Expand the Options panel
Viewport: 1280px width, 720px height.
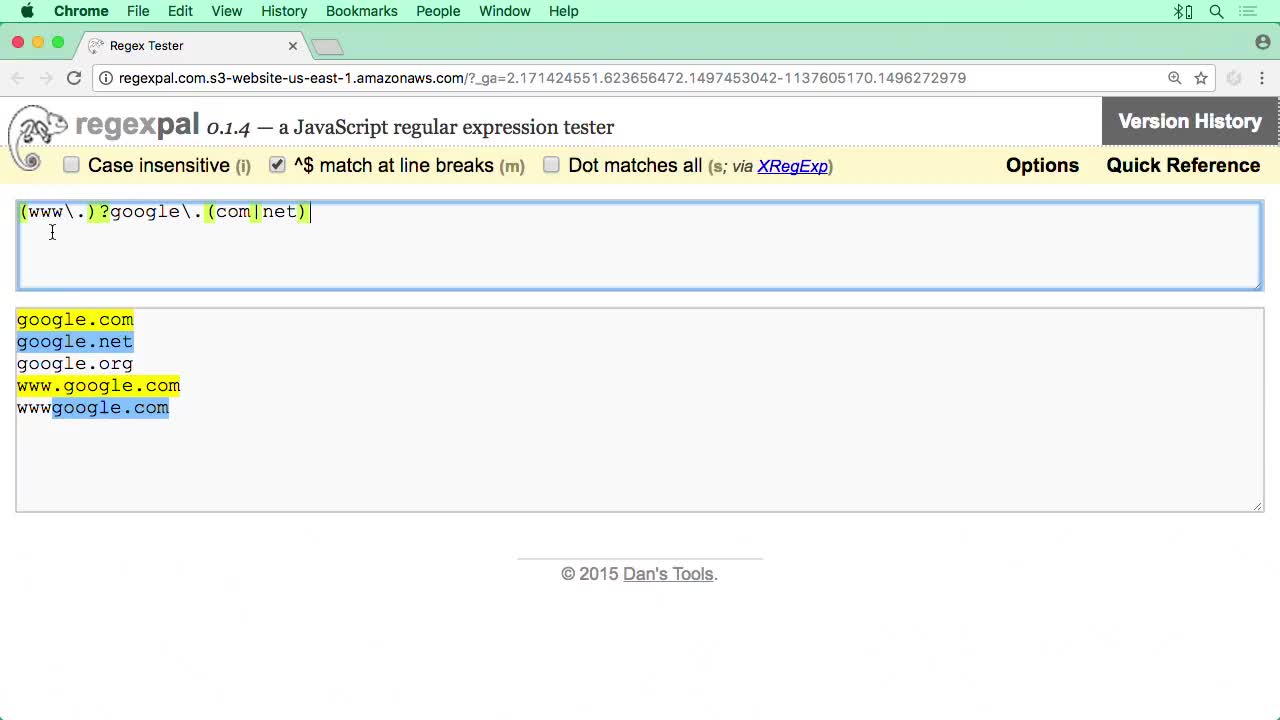[1042, 165]
